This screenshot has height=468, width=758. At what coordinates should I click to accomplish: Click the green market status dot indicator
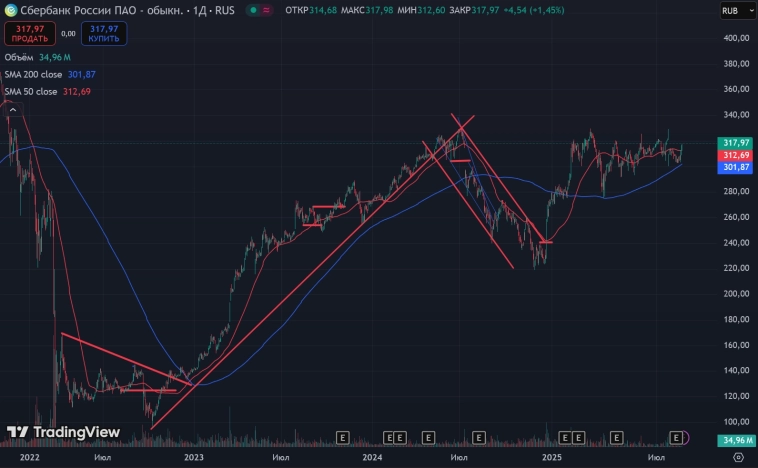pos(254,11)
